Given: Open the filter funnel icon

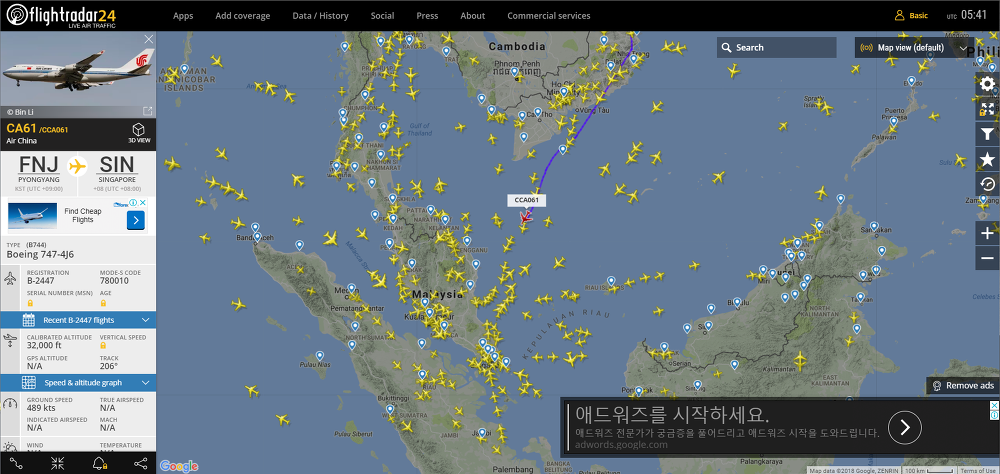Looking at the screenshot, I should click(987, 134).
